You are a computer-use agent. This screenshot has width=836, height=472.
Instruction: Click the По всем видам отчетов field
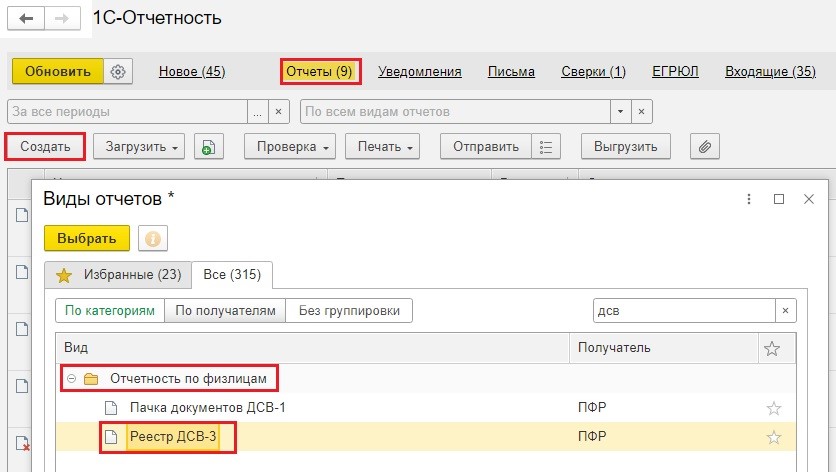(x=456, y=112)
